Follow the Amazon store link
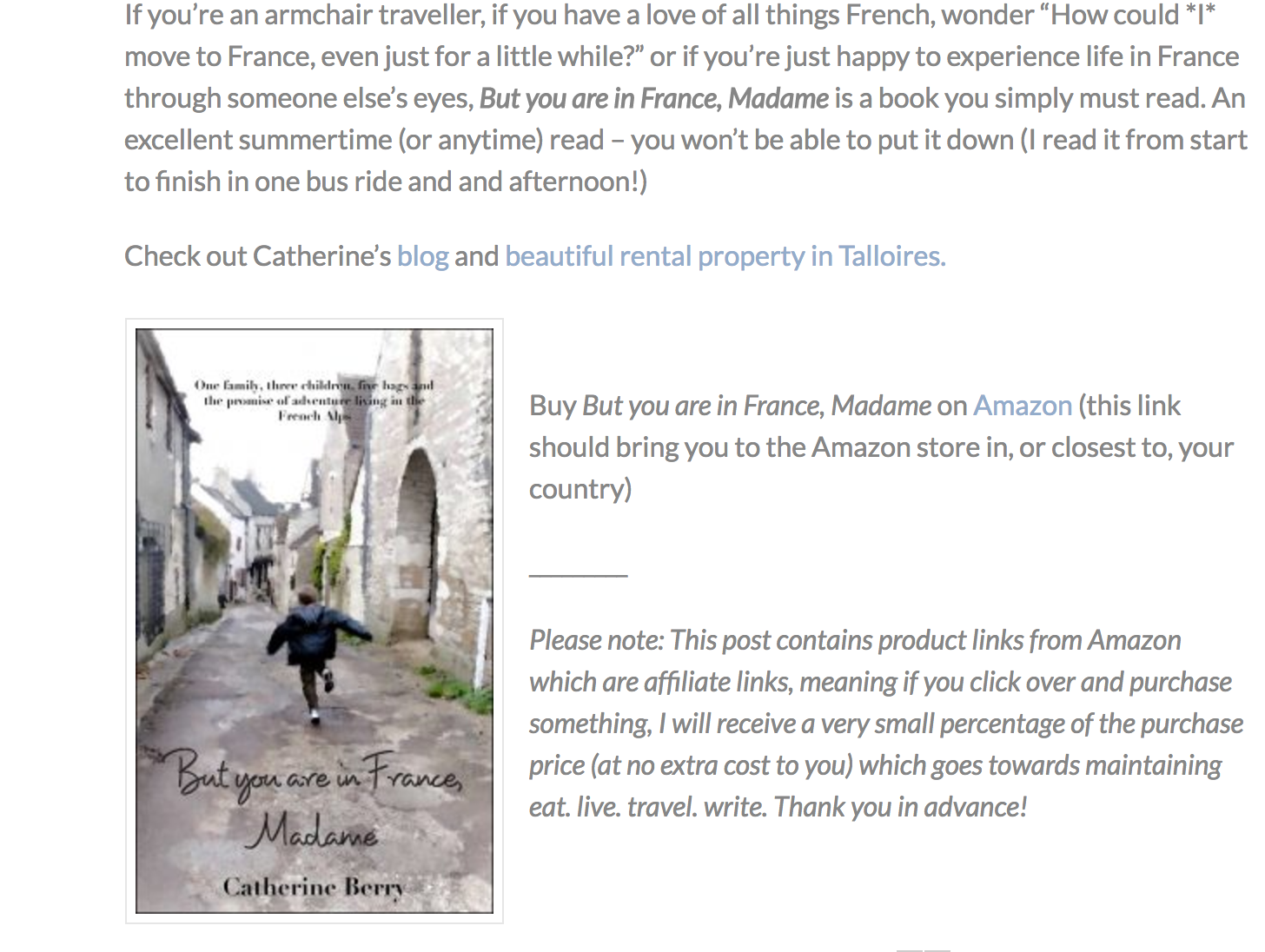The height and width of the screenshot is (952, 1265). [1023, 406]
